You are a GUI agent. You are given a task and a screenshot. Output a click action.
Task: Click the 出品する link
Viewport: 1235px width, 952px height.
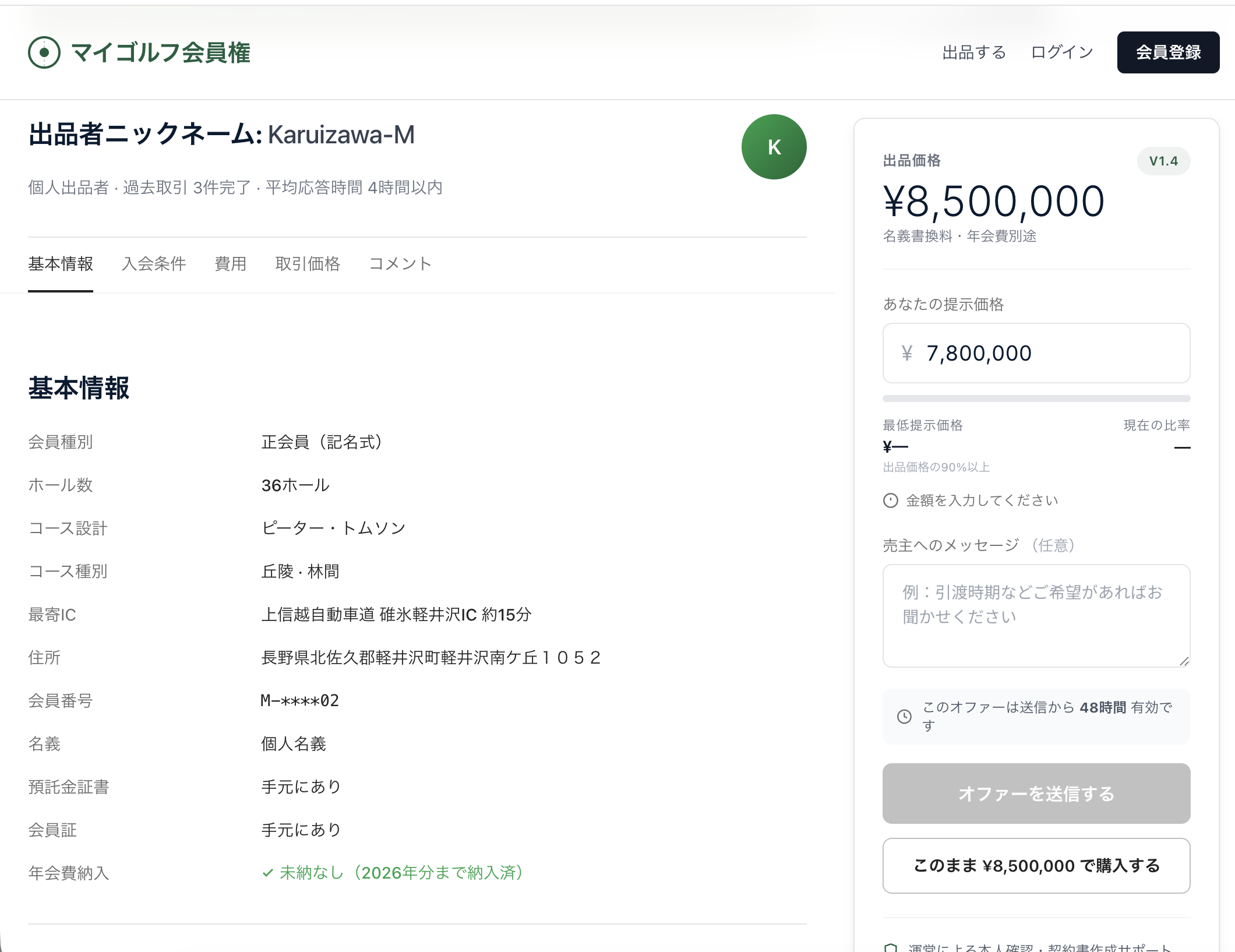tap(973, 52)
